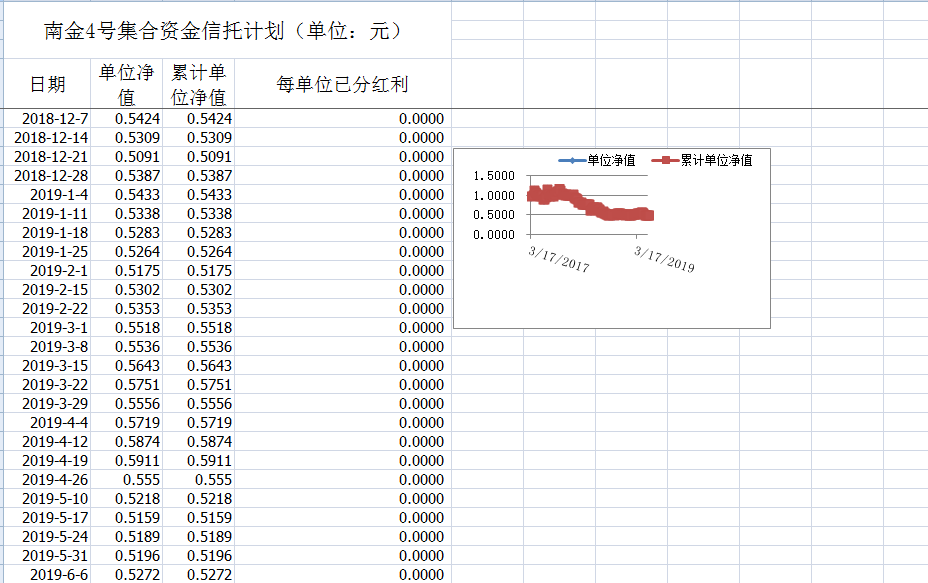Select date cell 2019-5-17
Image resolution: width=928 pixels, height=583 pixels.
(47, 517)
